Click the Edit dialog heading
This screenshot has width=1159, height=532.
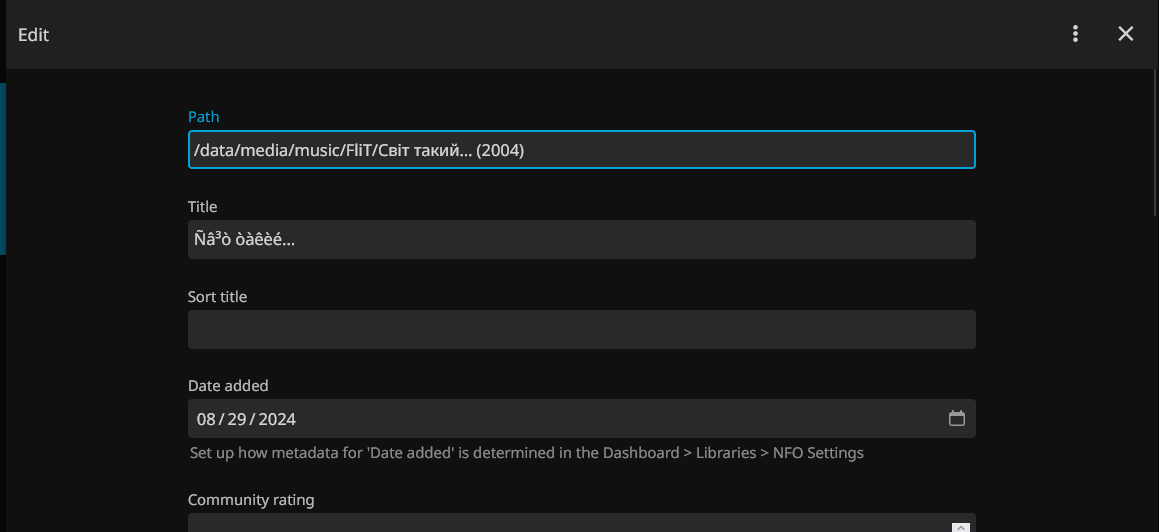pyautogui.click(x=33, y=35)
